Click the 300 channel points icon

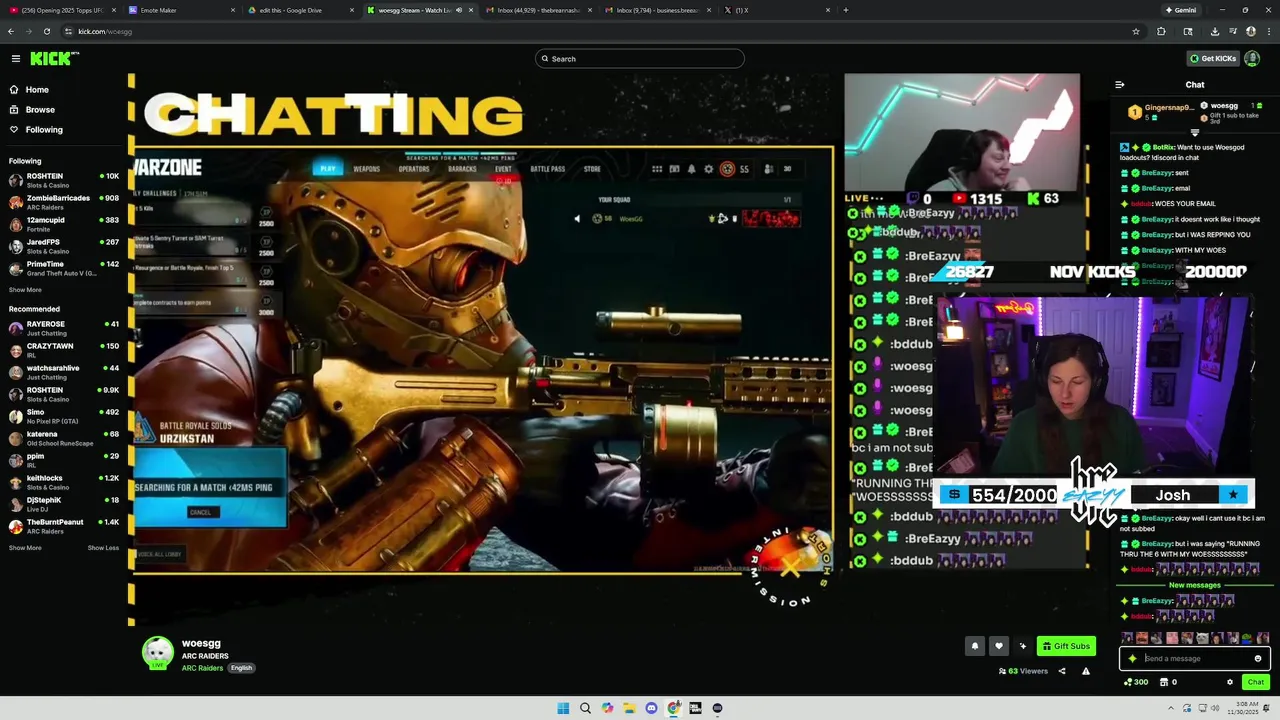pyautogui.click(x=1135, y=682)
